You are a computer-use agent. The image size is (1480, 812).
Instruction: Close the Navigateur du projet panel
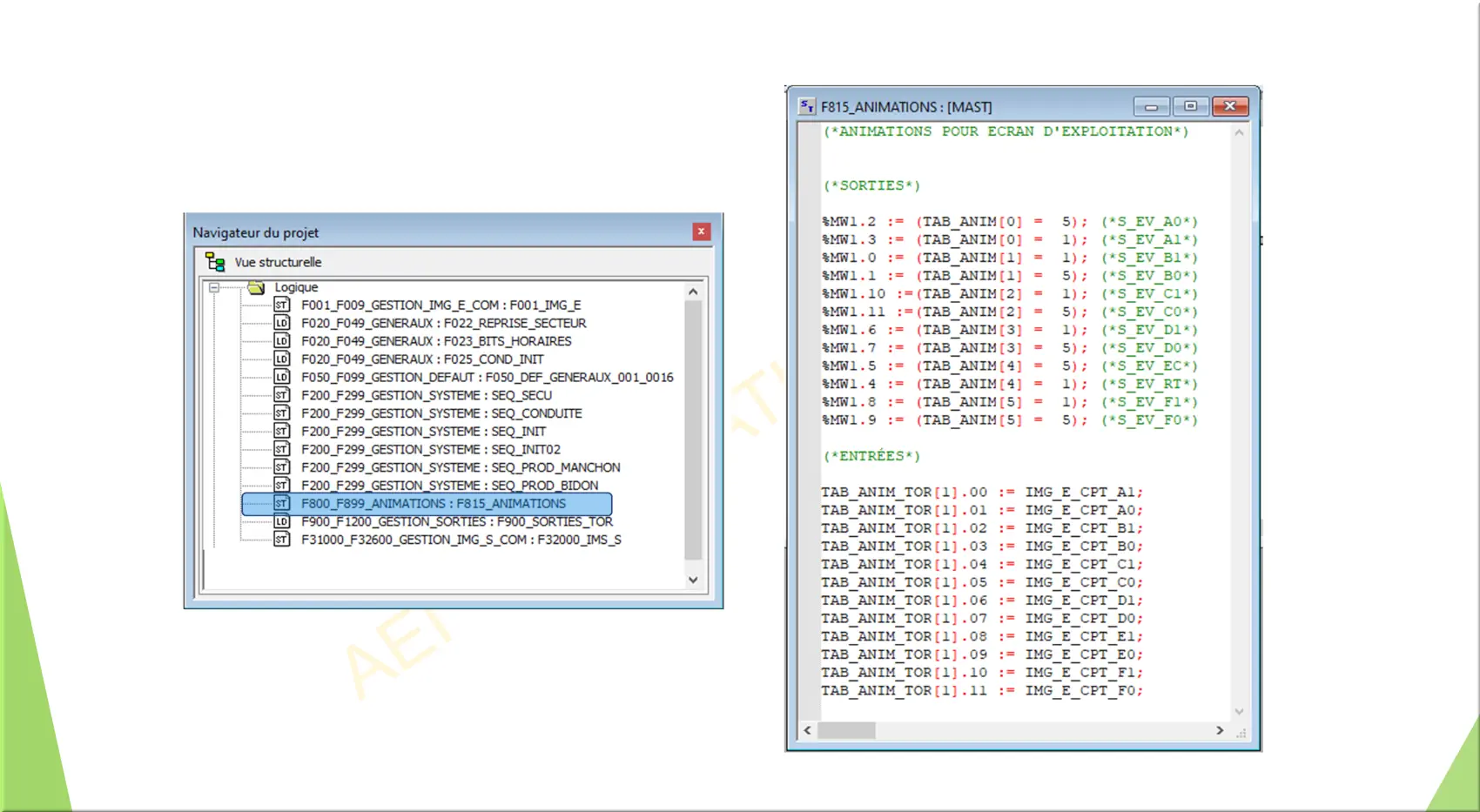(702, 232)
